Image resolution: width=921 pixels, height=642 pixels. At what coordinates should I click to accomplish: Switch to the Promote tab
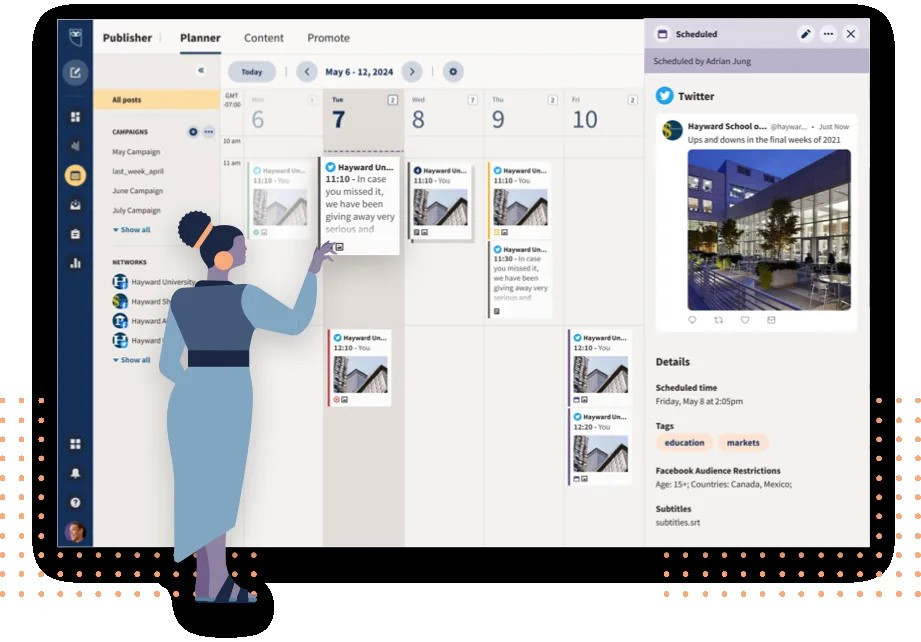pos(328,38)
